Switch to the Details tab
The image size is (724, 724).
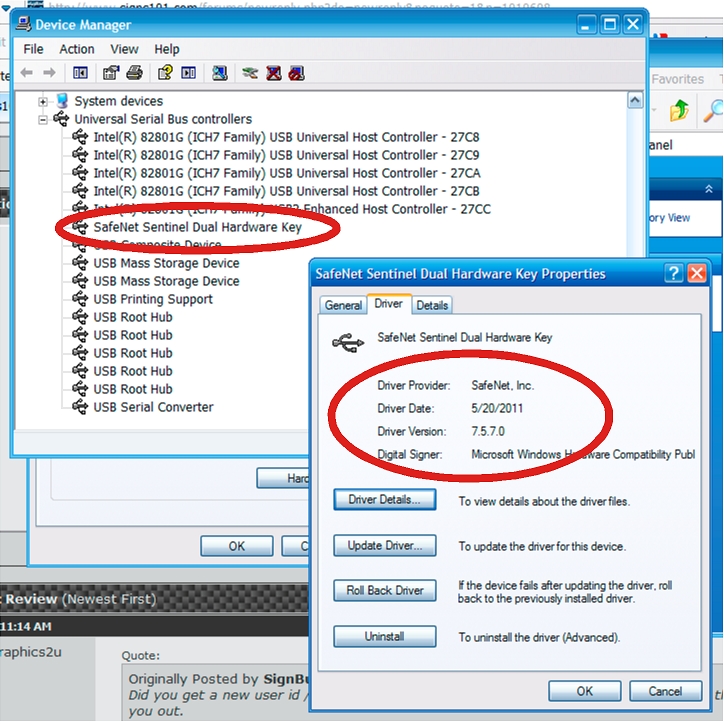(x=432, y=305)
